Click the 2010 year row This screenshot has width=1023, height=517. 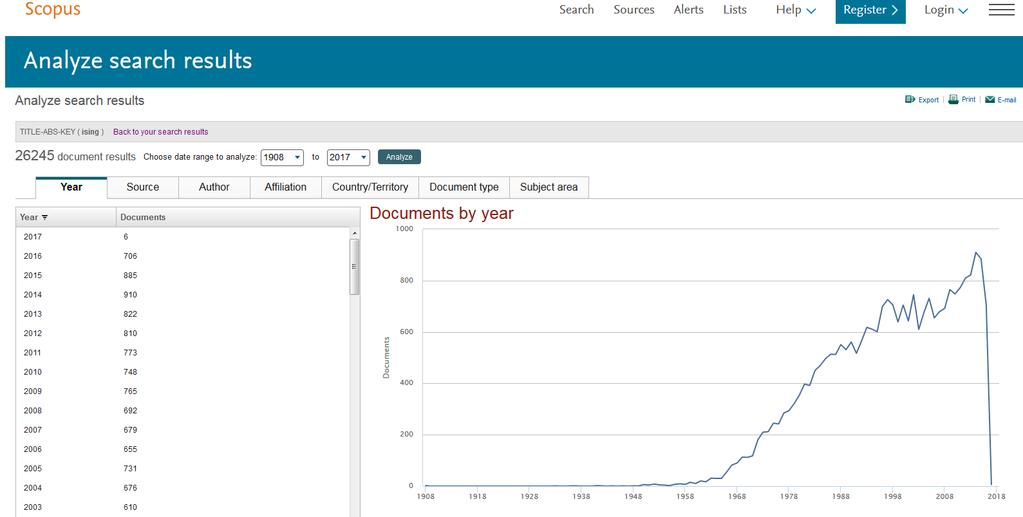tap(183, 371)
